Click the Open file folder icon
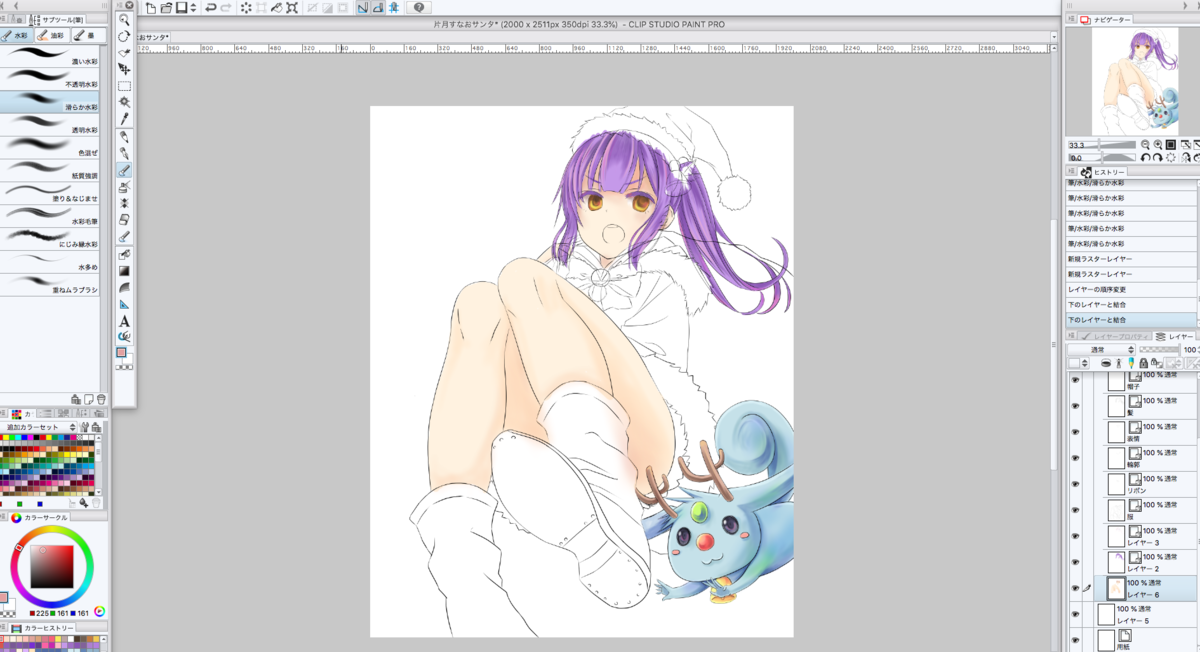This screenshot has height=652, width=1200. pyautogui.click(x=166, y=8)
